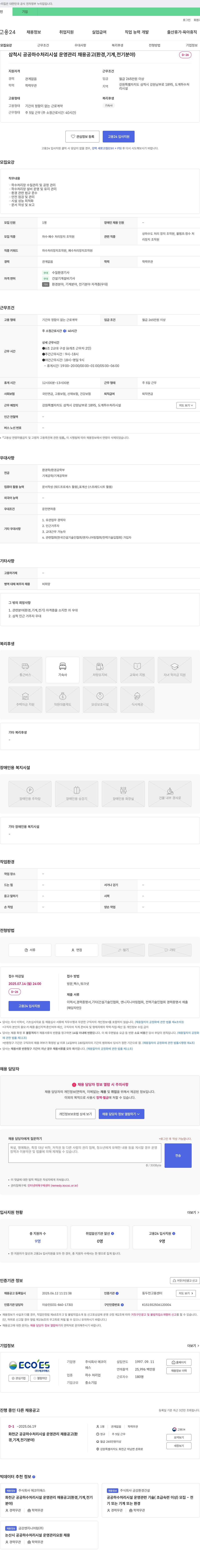200x1568 pixels.
Task: Switch to the 복리후생 tab
Action: [117, 46]
